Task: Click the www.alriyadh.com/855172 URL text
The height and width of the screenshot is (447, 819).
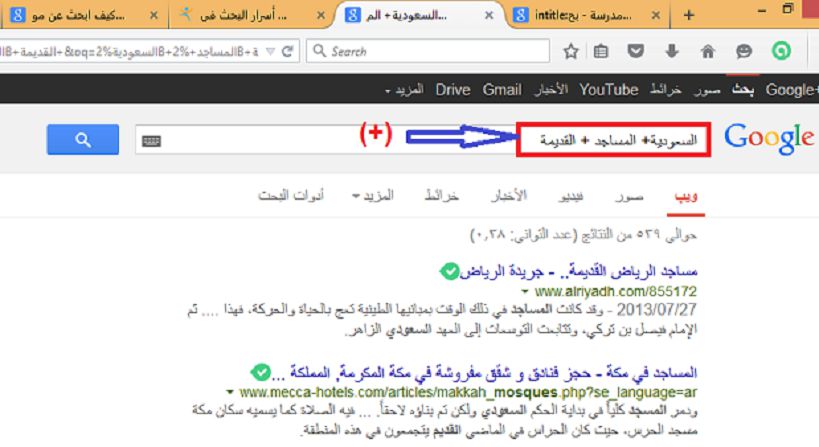Action: [615, 291]
